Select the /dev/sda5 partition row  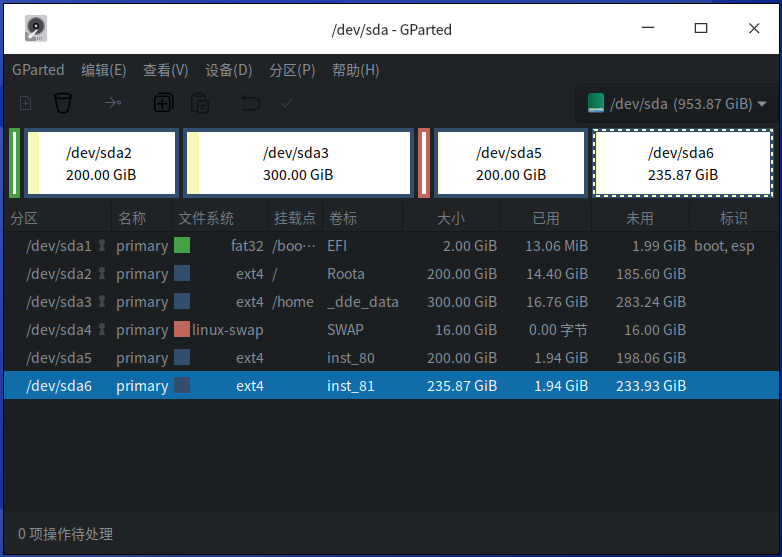coord(391,357)
